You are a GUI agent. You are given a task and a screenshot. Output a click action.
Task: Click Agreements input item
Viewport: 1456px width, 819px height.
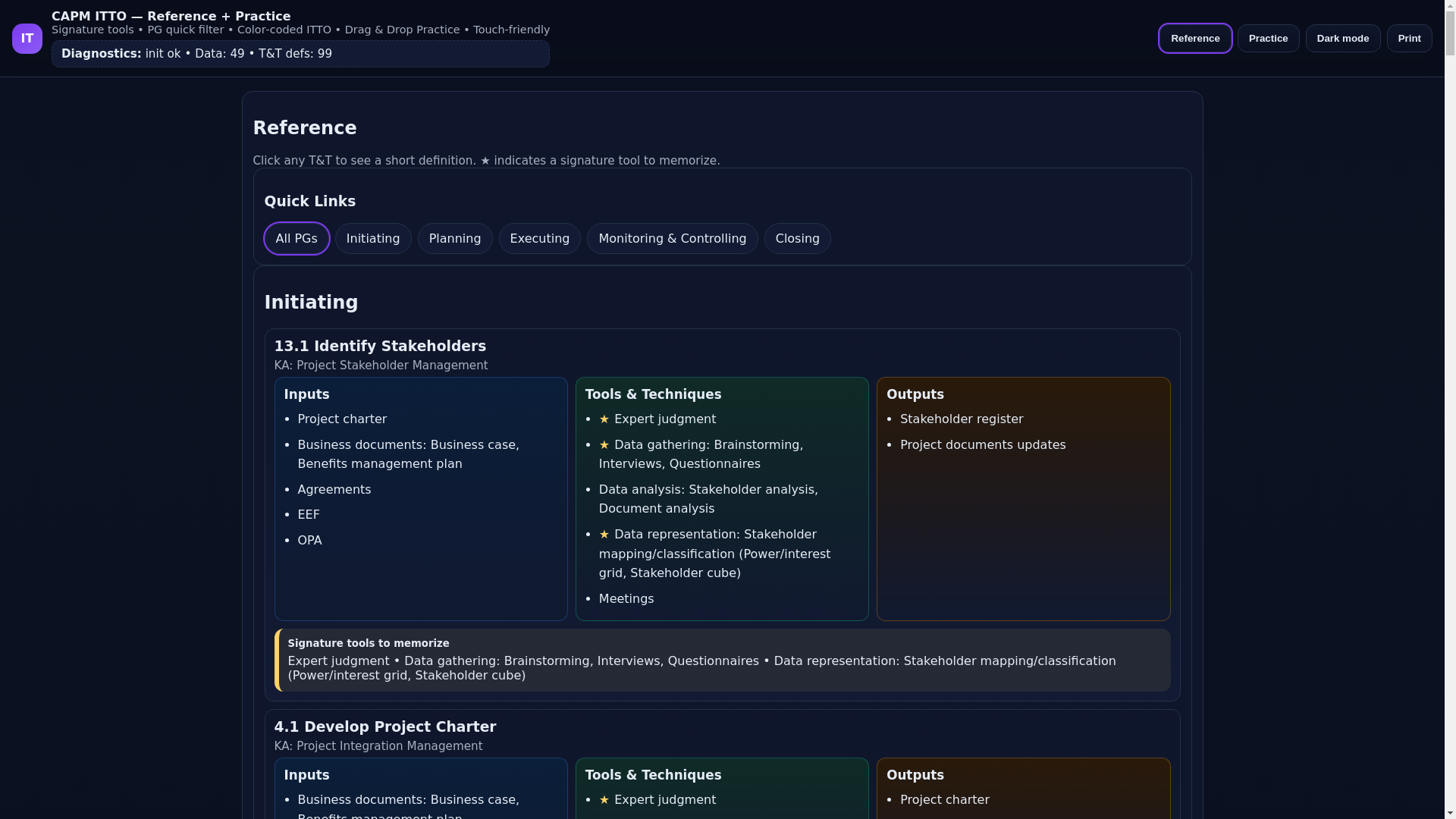point(334,490)
